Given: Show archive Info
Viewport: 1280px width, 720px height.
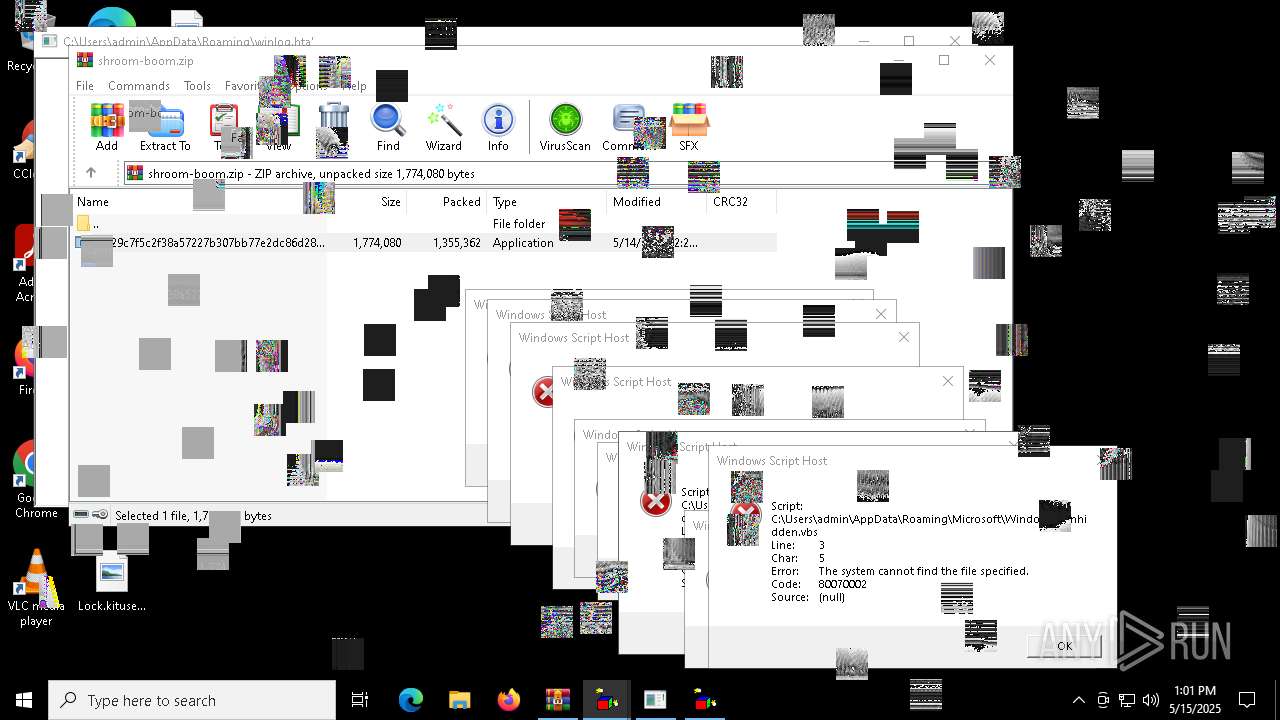Looking at the screenshot, I should click(498, 127).
